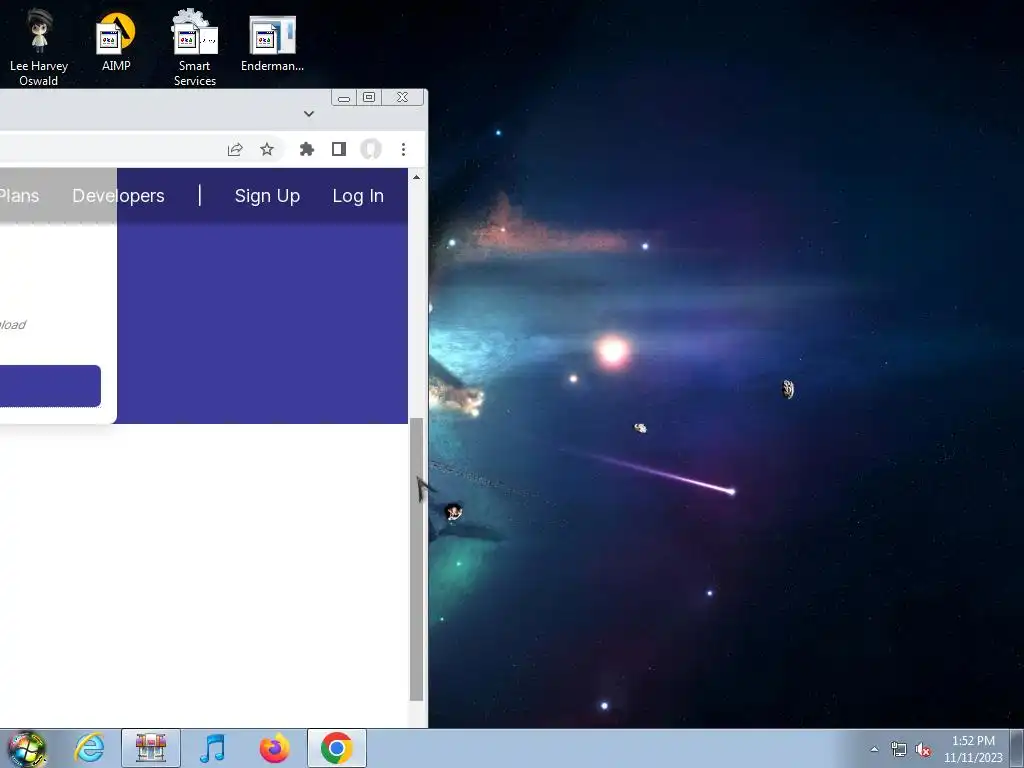Open the Chrome three-dot menu
Viewport: 1024px width, 768px height.
(x=404, y=150)
